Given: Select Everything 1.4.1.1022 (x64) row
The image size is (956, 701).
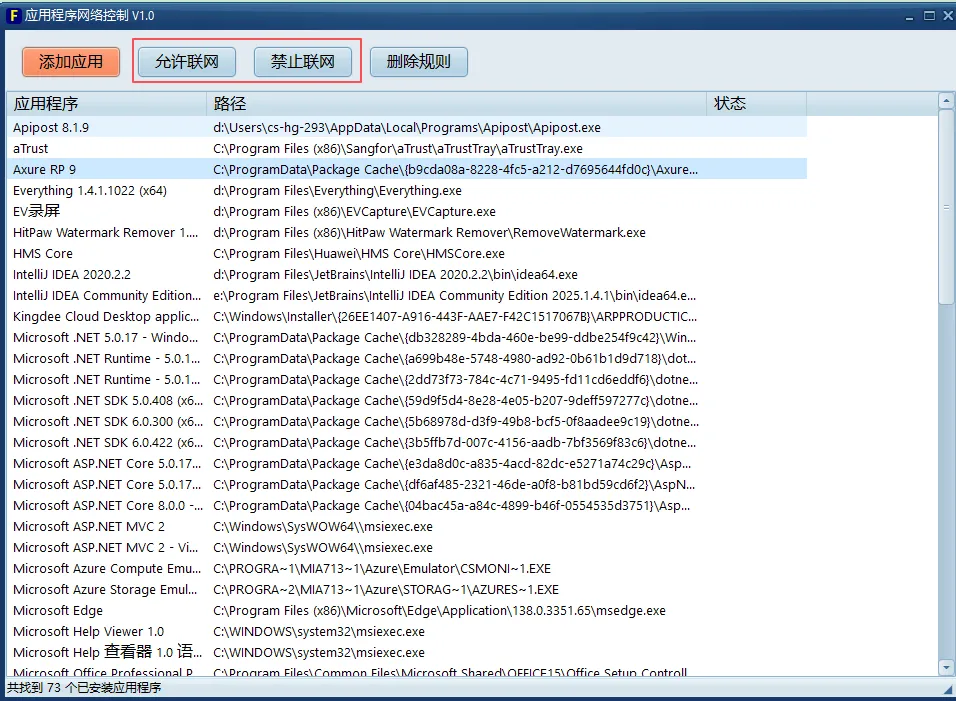Looking at the screenshot, I should pyautogui.click(x=407, y=190).
